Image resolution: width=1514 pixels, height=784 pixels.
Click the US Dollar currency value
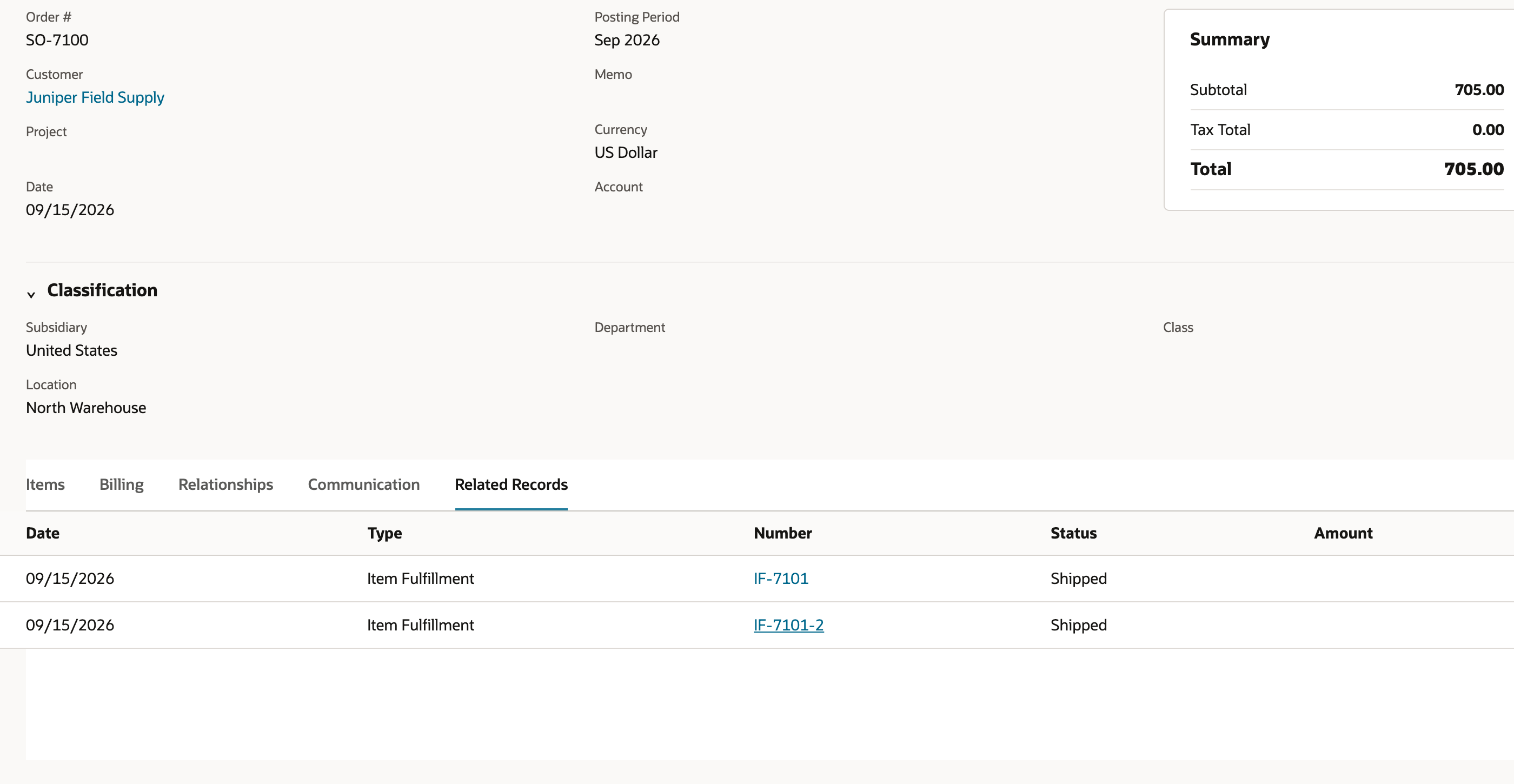point(626,152)
